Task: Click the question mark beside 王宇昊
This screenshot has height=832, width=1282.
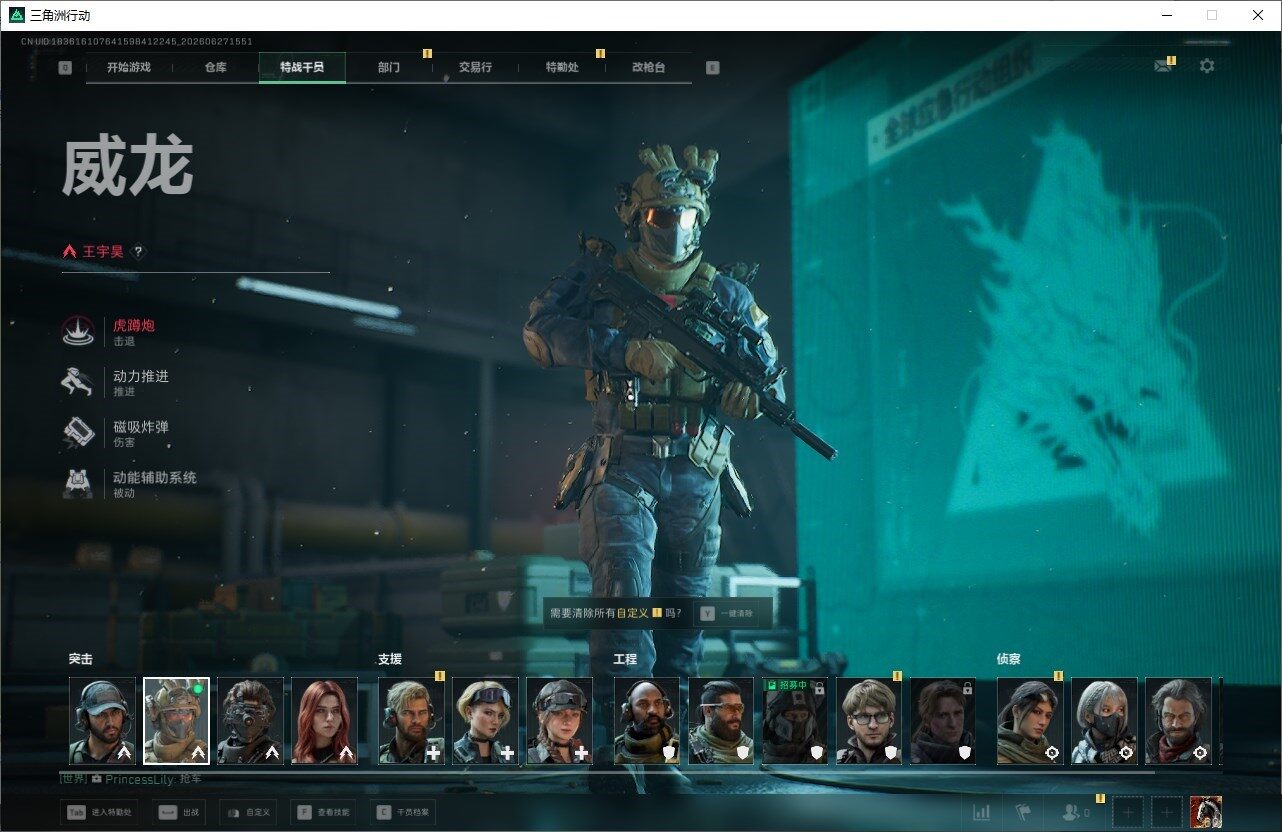Action: pos(139,252)
